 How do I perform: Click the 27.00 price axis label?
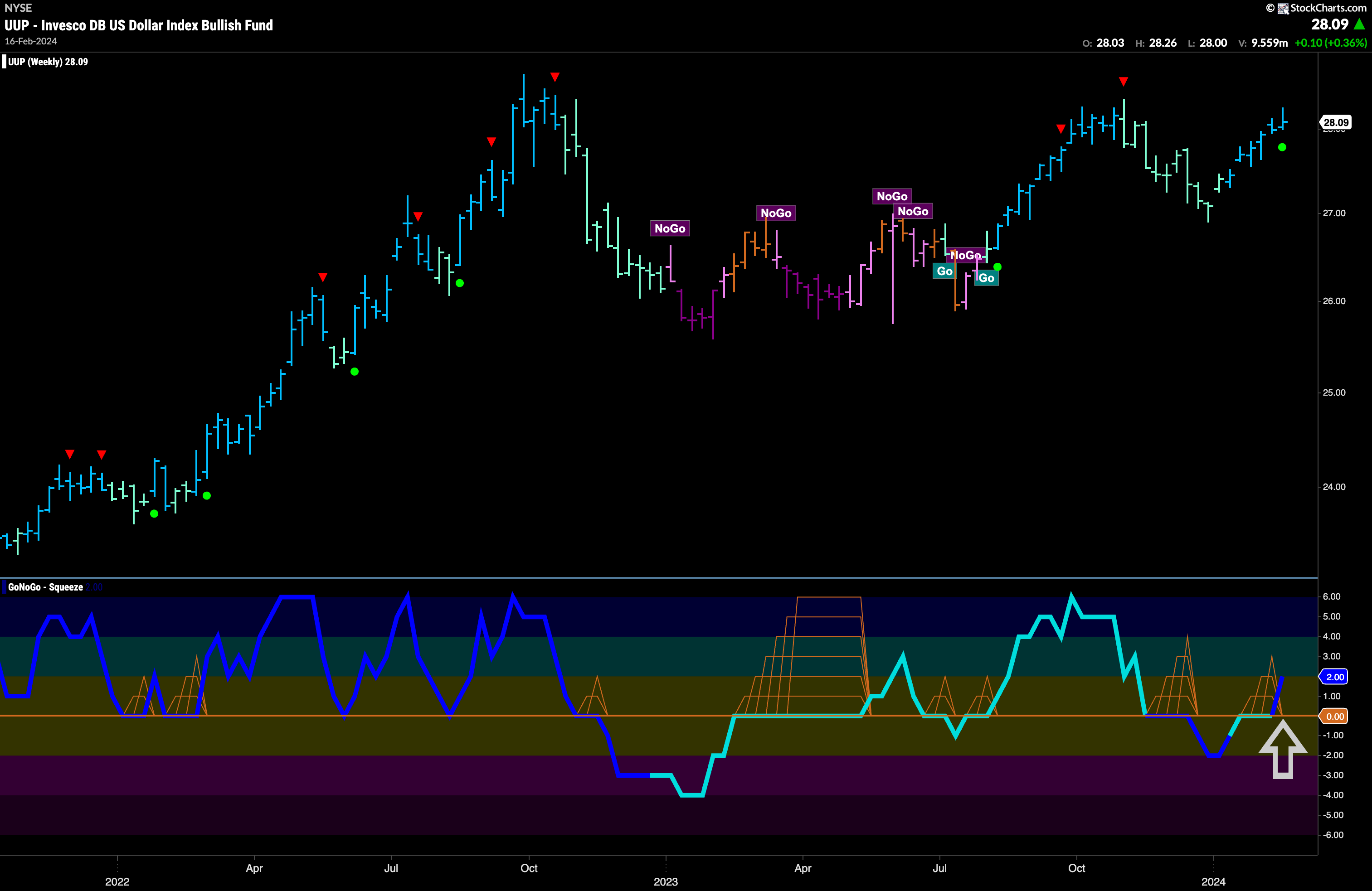click(1334, 213)
